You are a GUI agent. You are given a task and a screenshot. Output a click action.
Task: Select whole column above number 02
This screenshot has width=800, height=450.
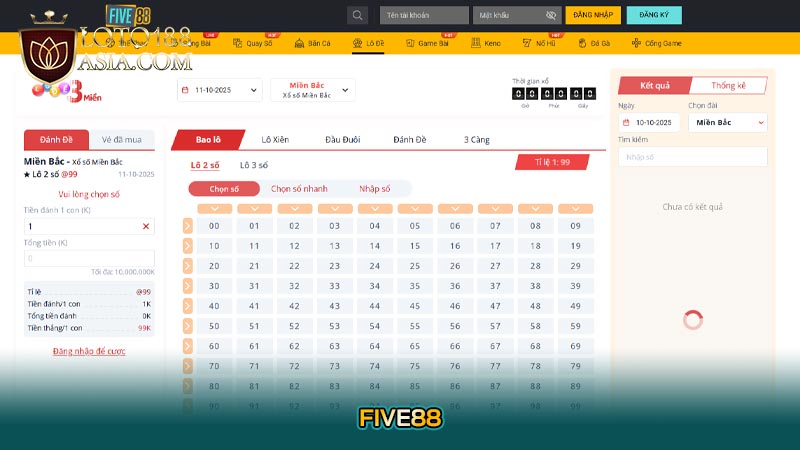[294, 209]
